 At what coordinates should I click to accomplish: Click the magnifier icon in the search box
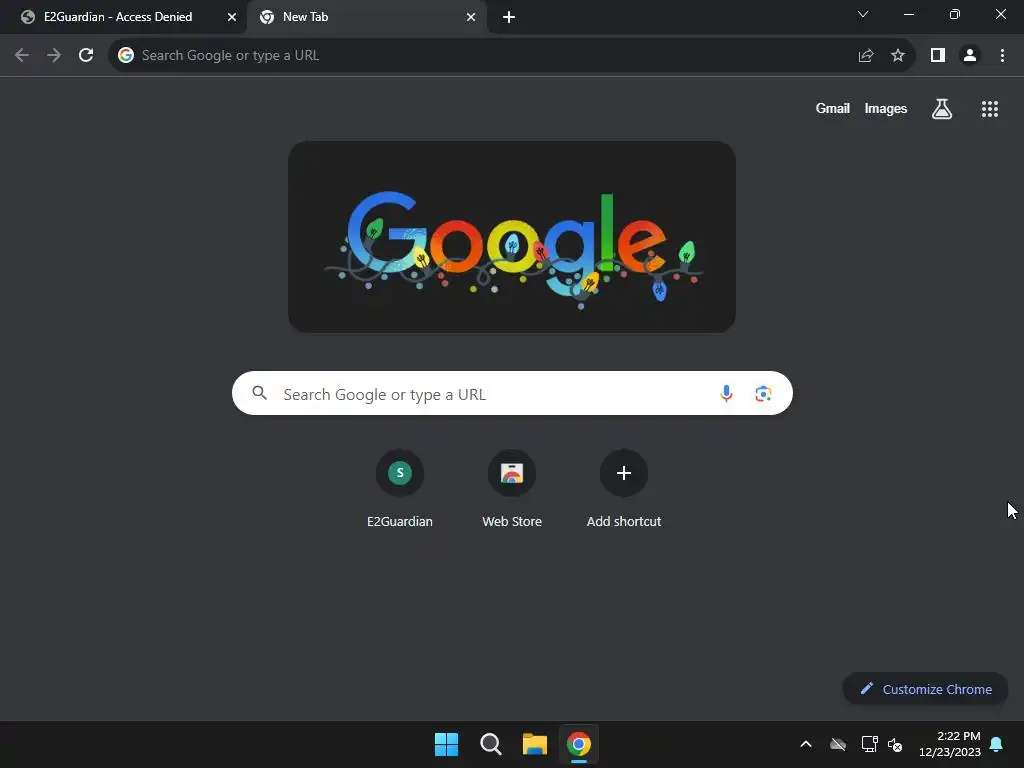[x=259, y=392]
